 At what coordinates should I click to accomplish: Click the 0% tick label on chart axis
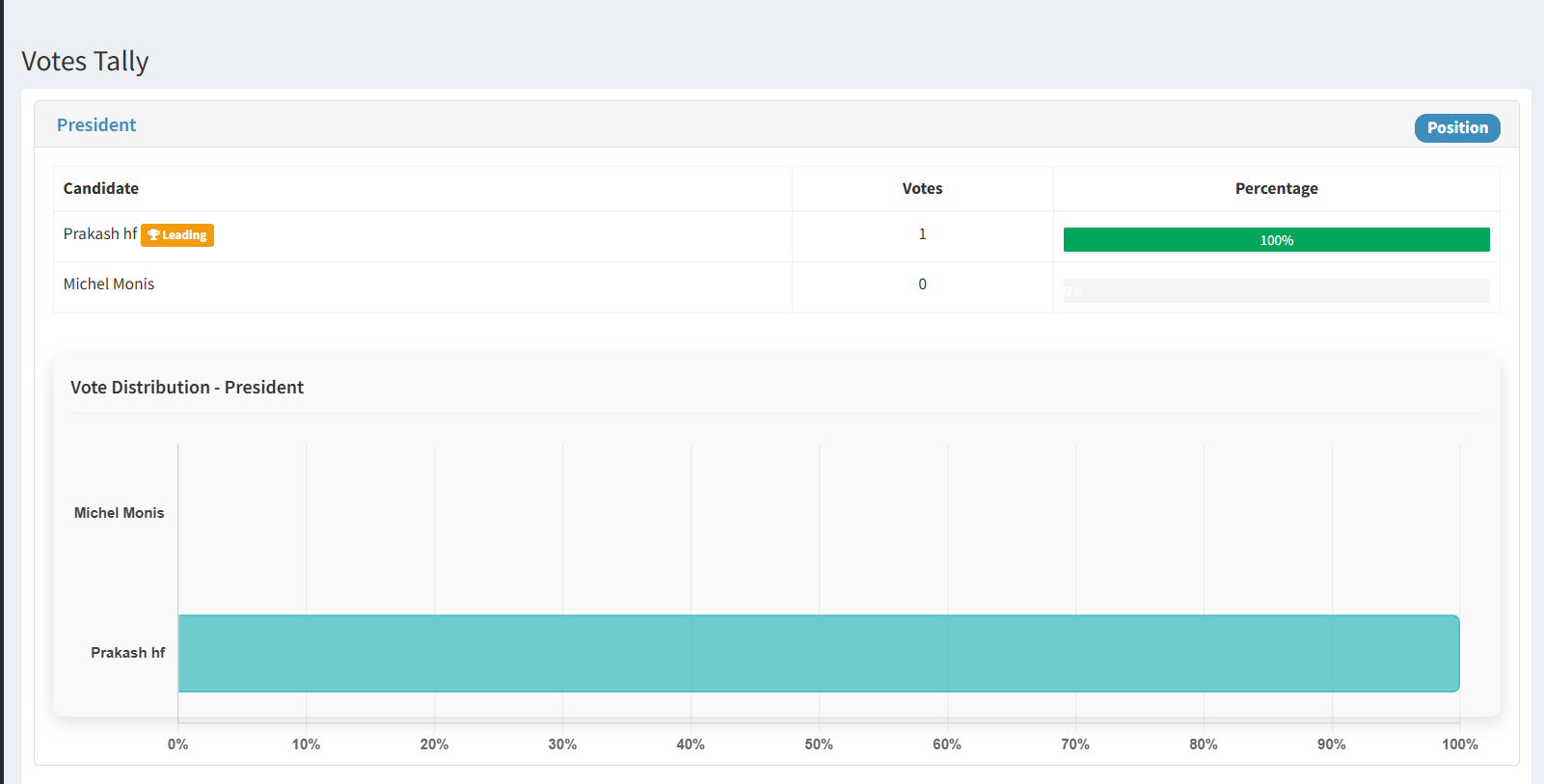pos(177,744)
